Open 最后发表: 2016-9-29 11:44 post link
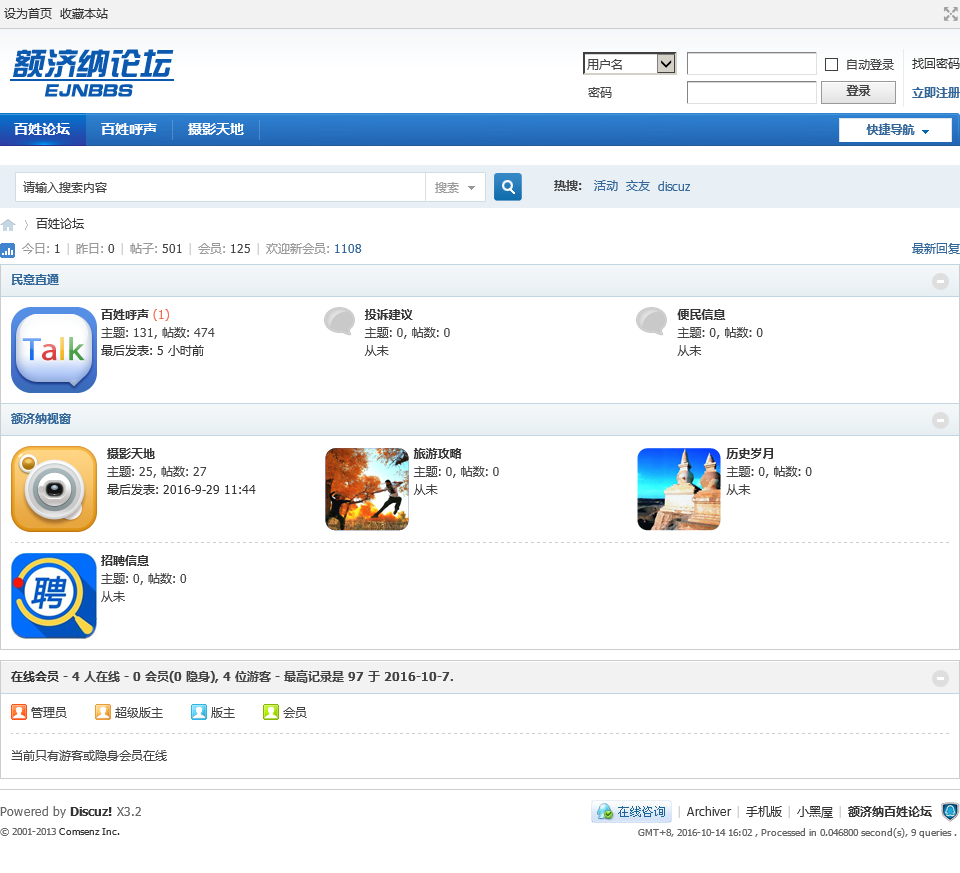 pyautogui.click(x=181, y=490)
